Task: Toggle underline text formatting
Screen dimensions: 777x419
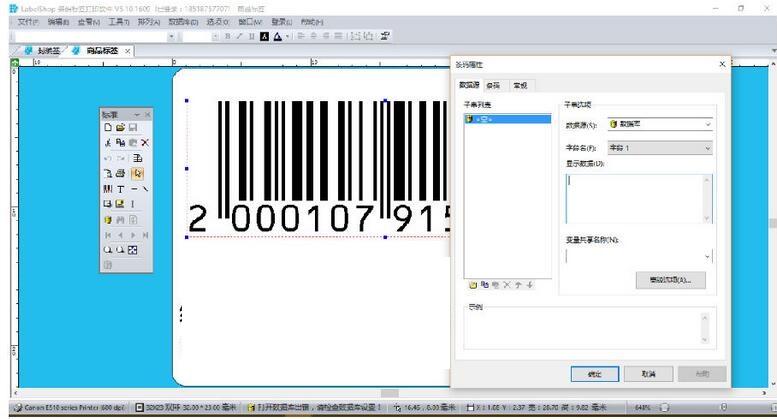Action: click(251, 36)
